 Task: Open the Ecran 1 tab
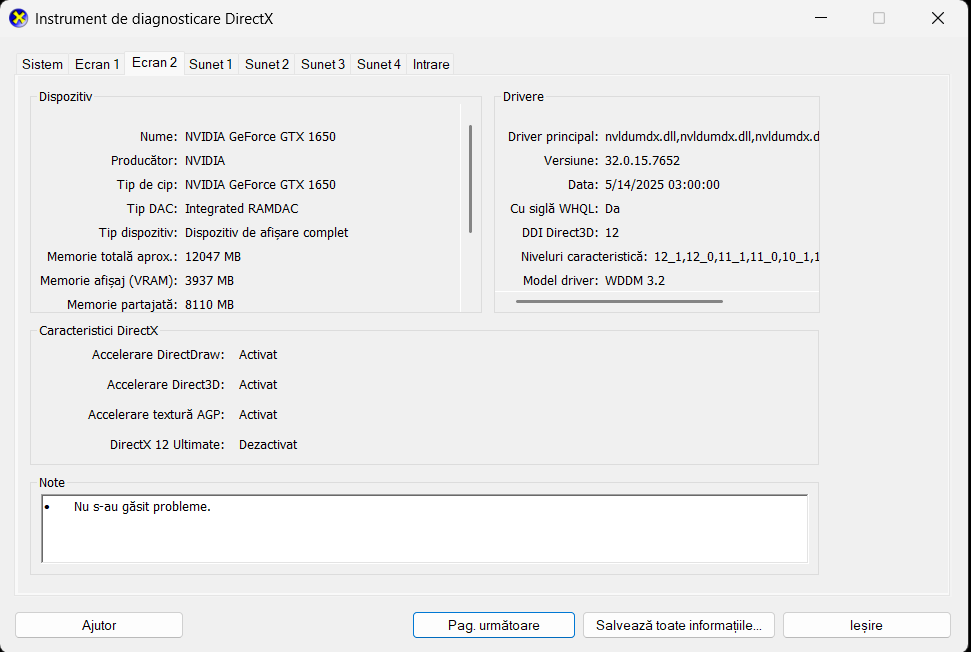97,64
